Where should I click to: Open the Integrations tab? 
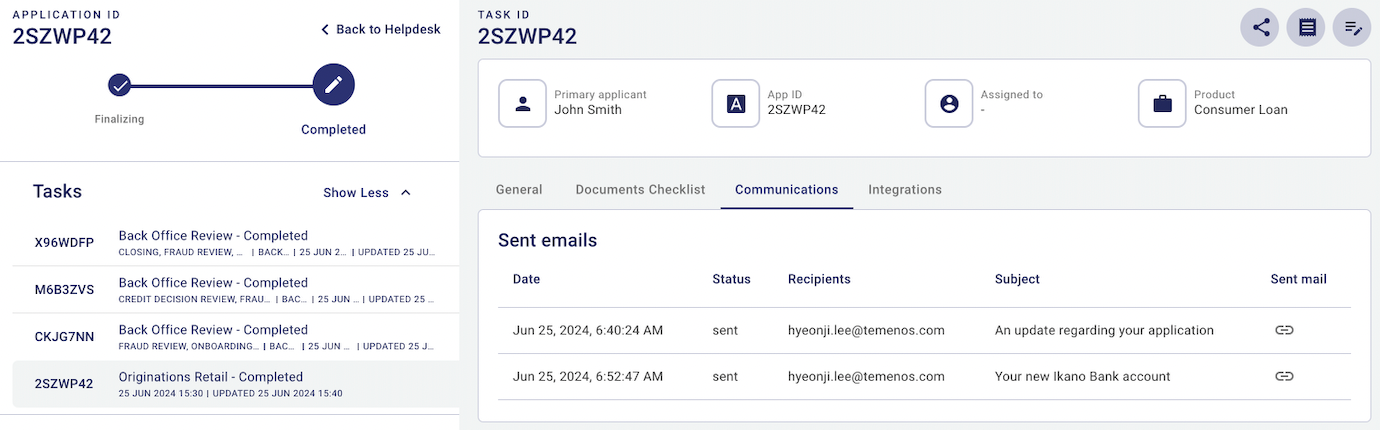(904, 190)
